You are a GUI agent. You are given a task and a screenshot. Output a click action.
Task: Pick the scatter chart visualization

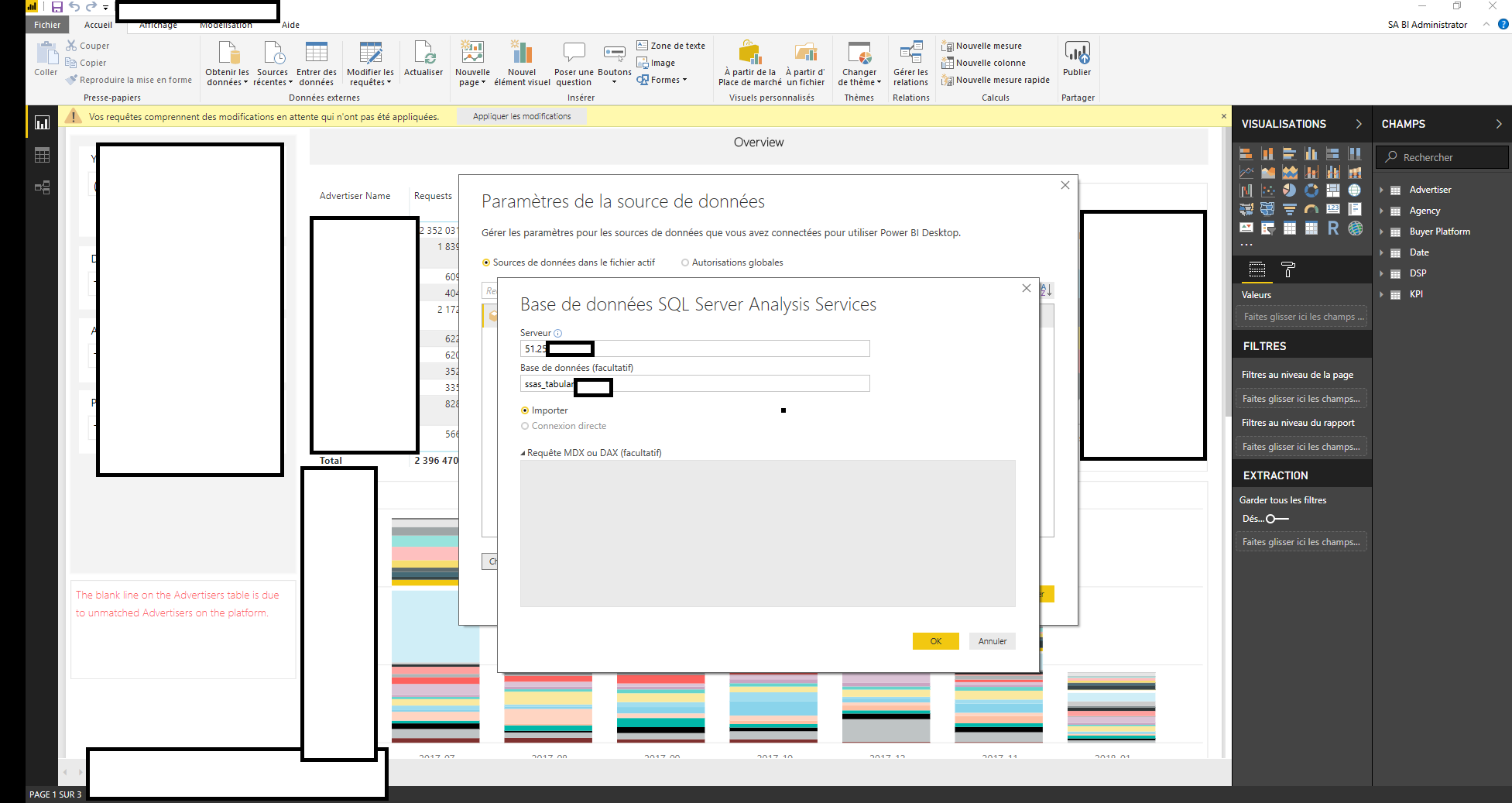[x=1267, y=190]
